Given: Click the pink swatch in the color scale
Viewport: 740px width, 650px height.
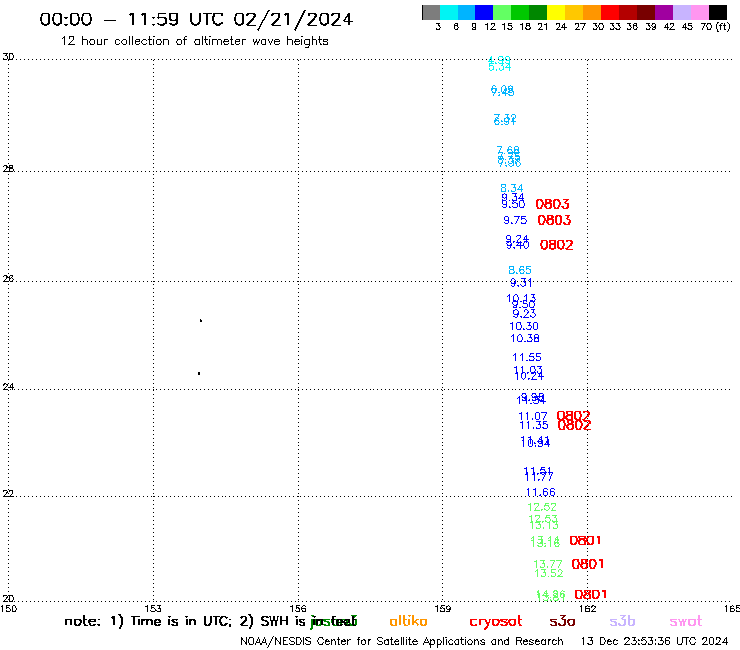Looking at the screenshot, I should coord(699,12).
